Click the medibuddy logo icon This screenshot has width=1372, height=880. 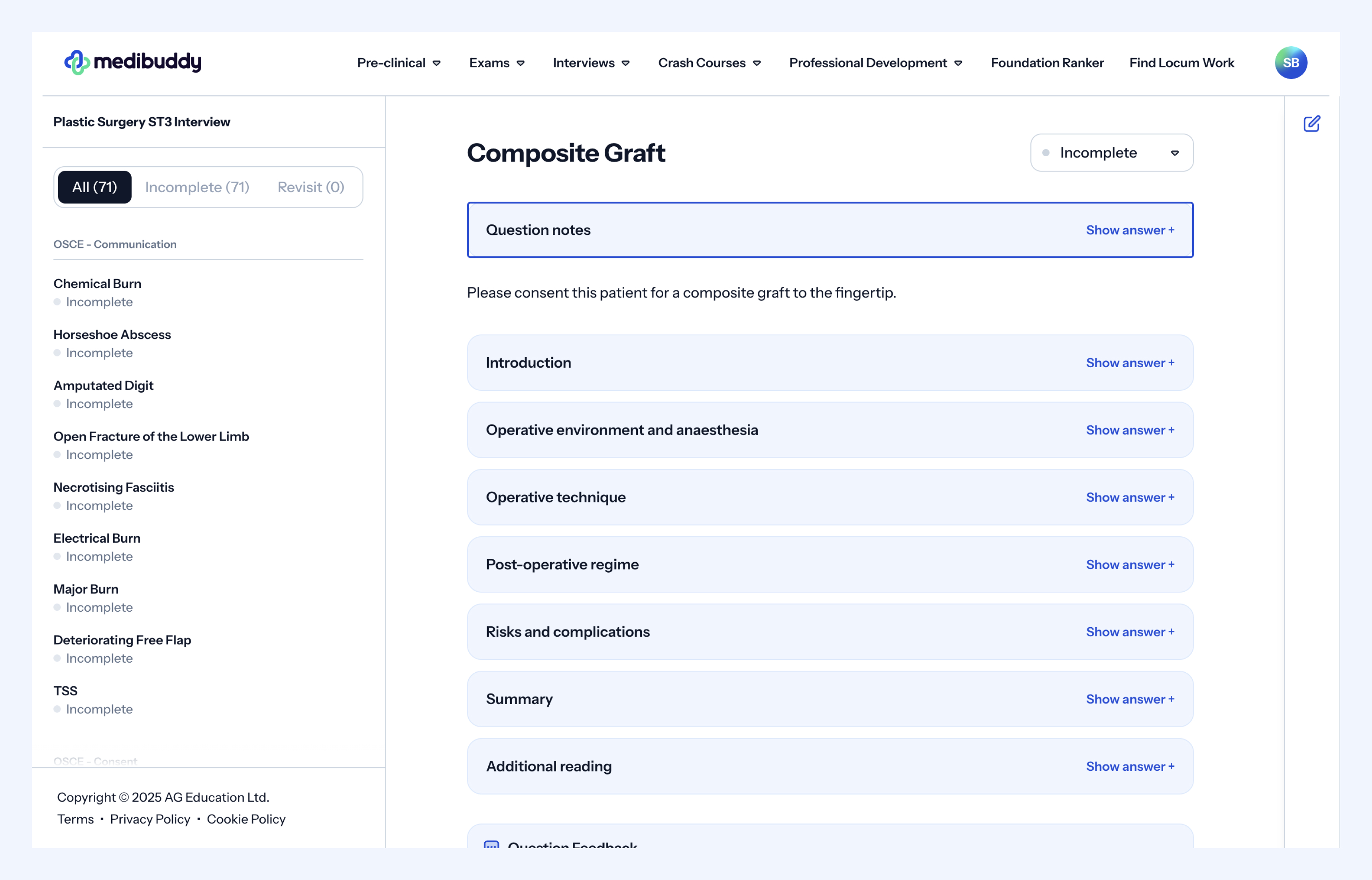pyautogui.click(x=77, y=62)
